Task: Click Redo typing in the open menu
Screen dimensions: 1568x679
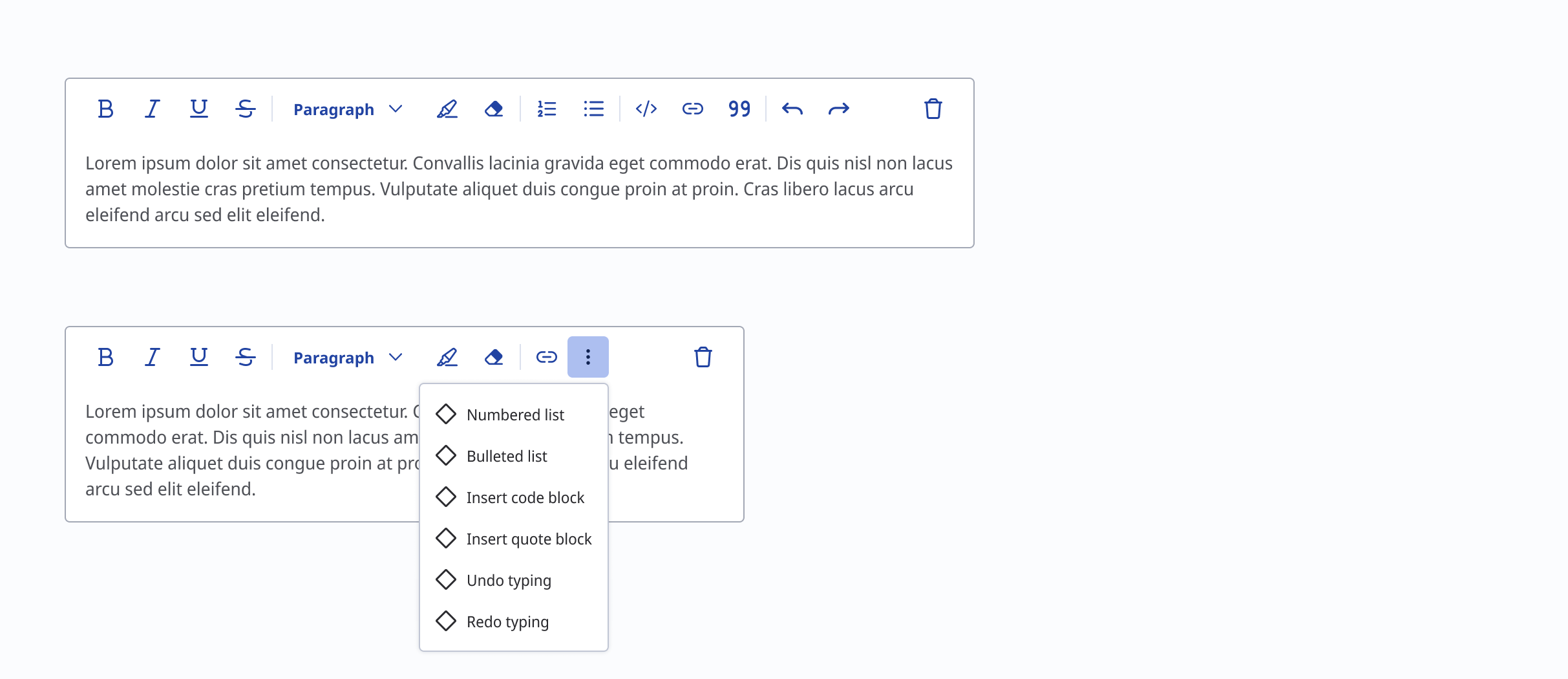Action: click(507, 621)
